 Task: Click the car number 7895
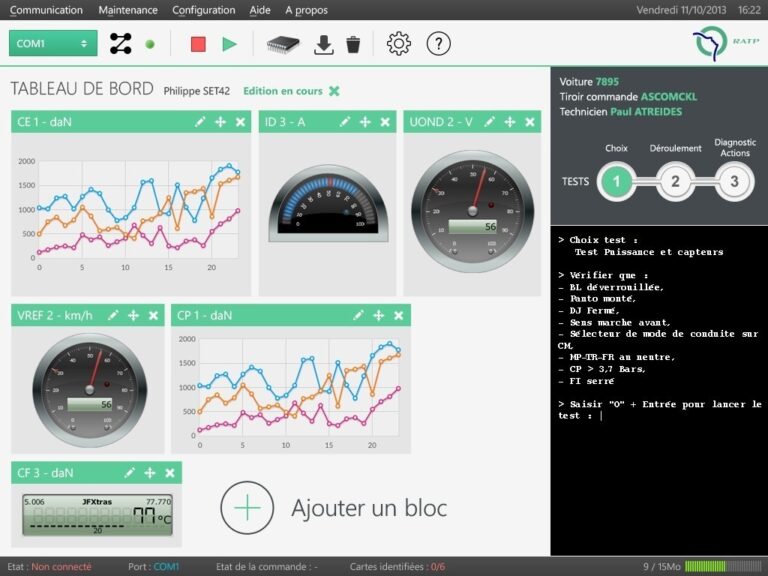607,82
